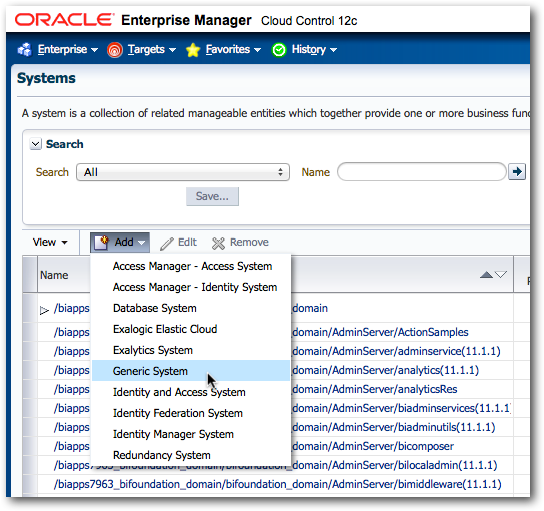544x511 pixels.
Task: Select Generic System menu item
Action: coord(191,371)
